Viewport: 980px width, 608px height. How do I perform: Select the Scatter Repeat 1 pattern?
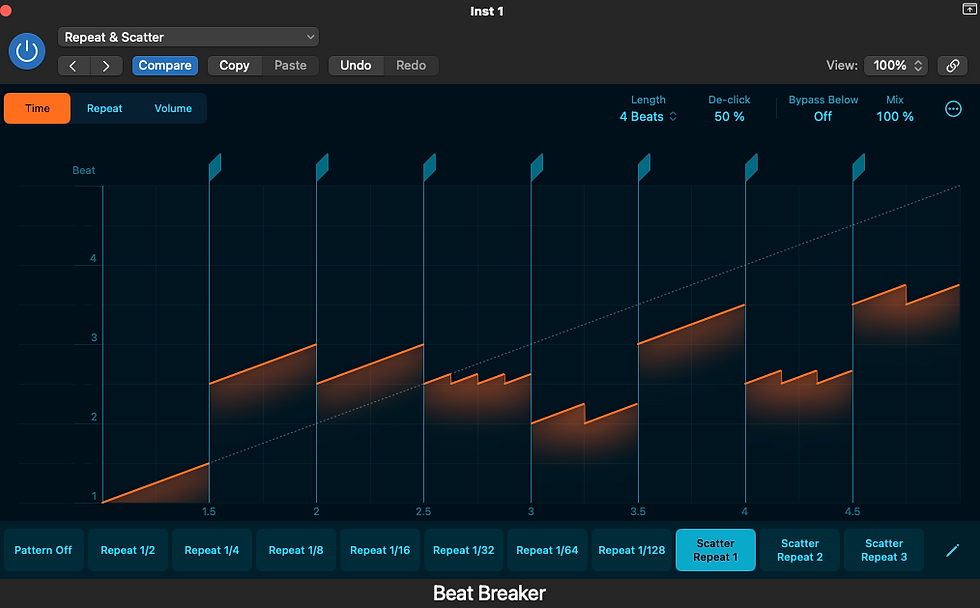[x=716, y=550]
